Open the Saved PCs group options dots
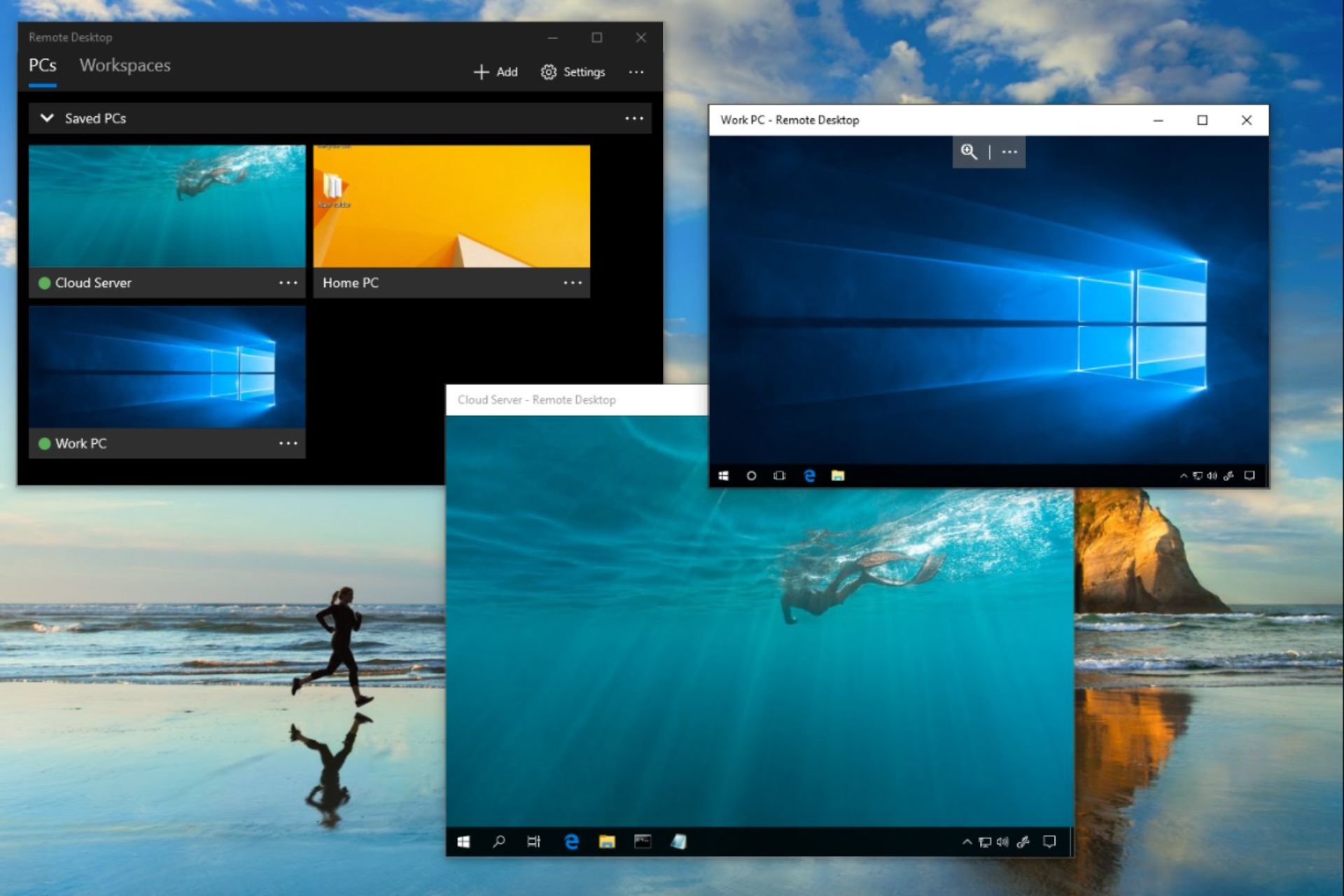1344x896 pixels. (x=634, y=118)
